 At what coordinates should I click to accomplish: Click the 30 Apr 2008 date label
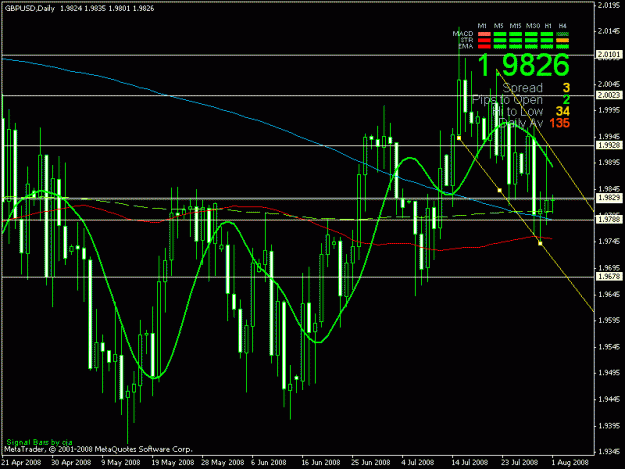click(x=71, y=462)
